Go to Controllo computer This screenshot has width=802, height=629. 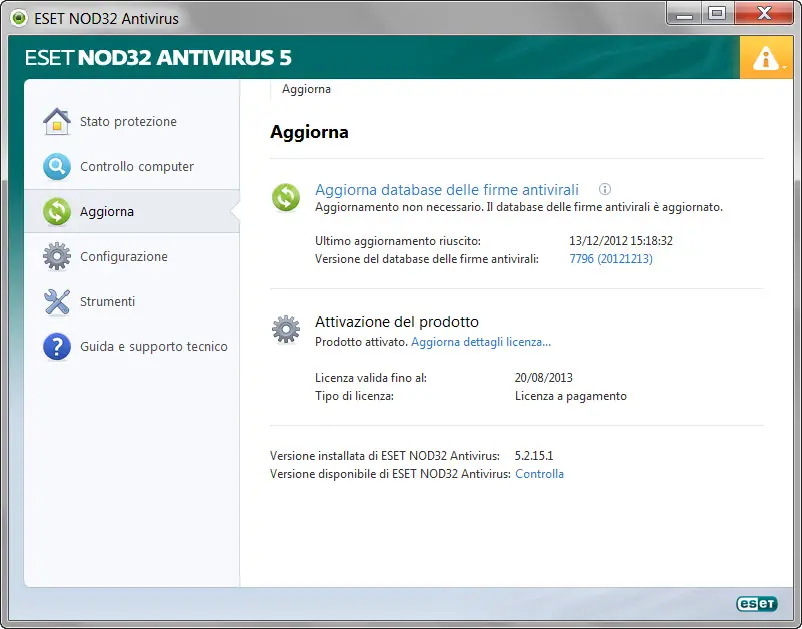tap(132, 167)
